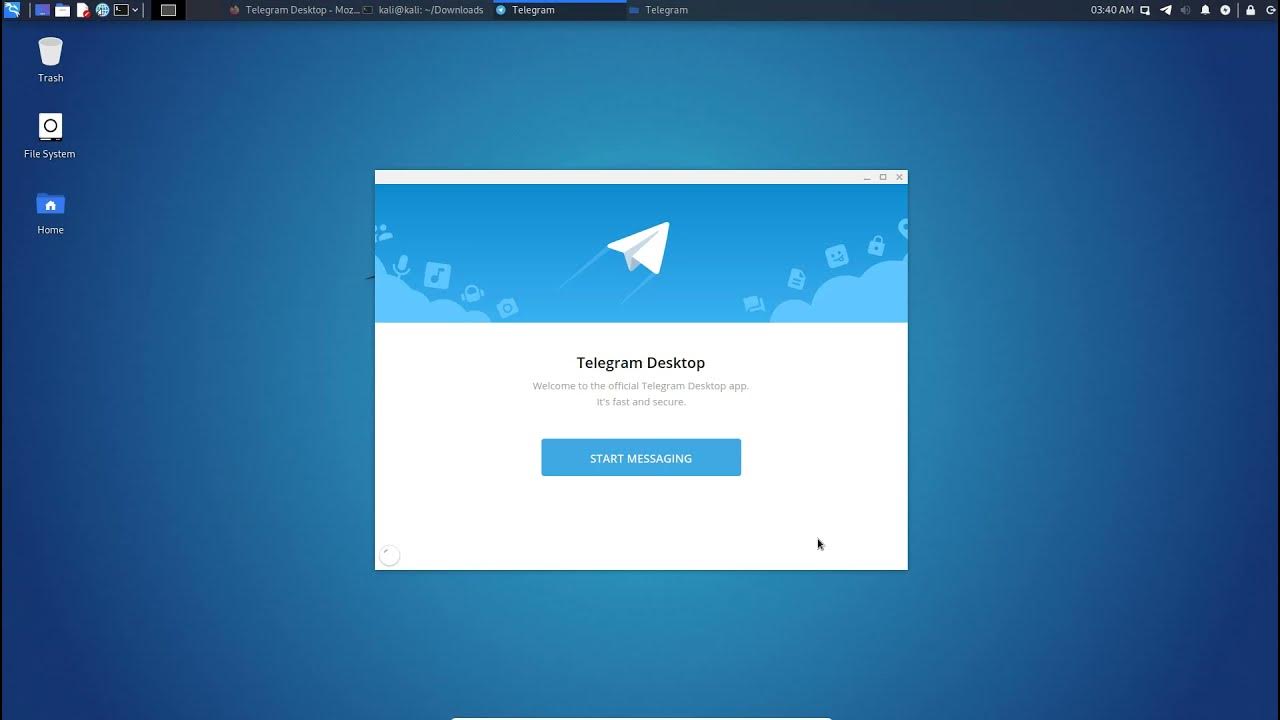Open the Kali applications menu
This screenshot has width=1280, height=720.
click(x=12, y=10)
